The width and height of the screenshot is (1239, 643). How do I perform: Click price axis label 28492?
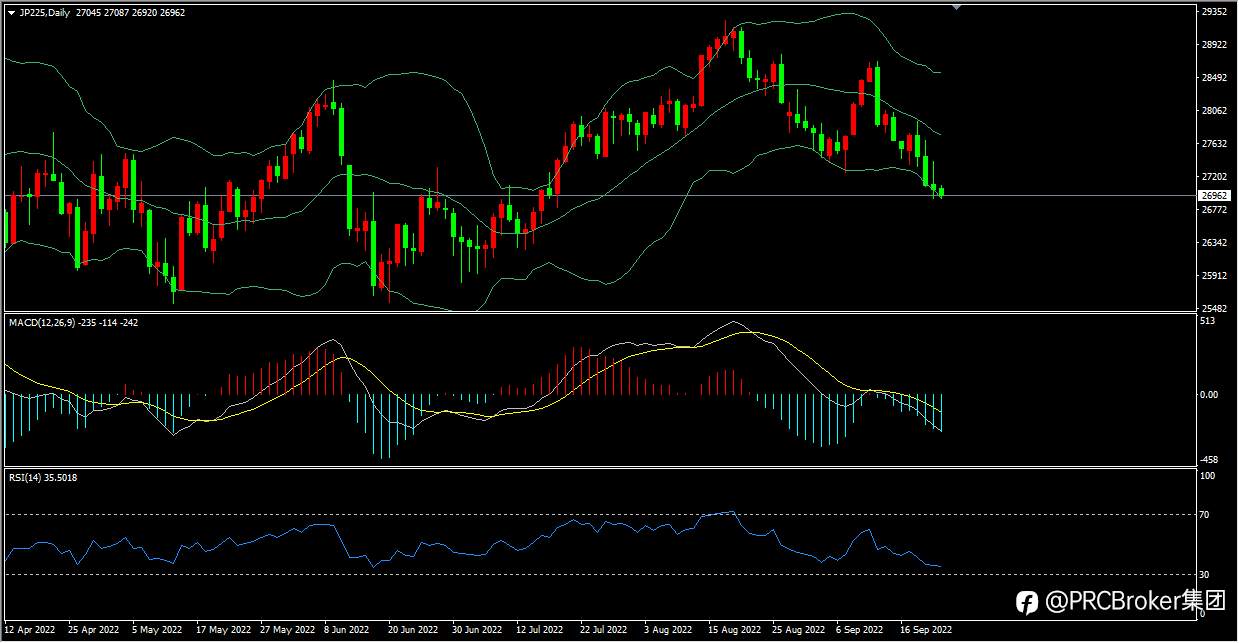[x=1213, y=78]
